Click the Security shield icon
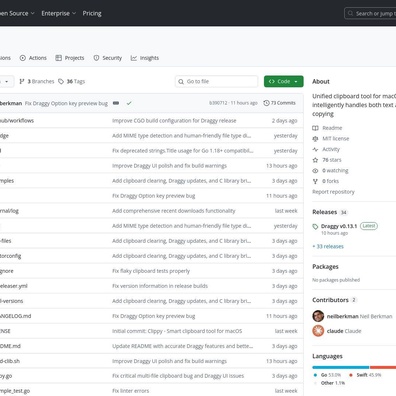 pos(96,58)
